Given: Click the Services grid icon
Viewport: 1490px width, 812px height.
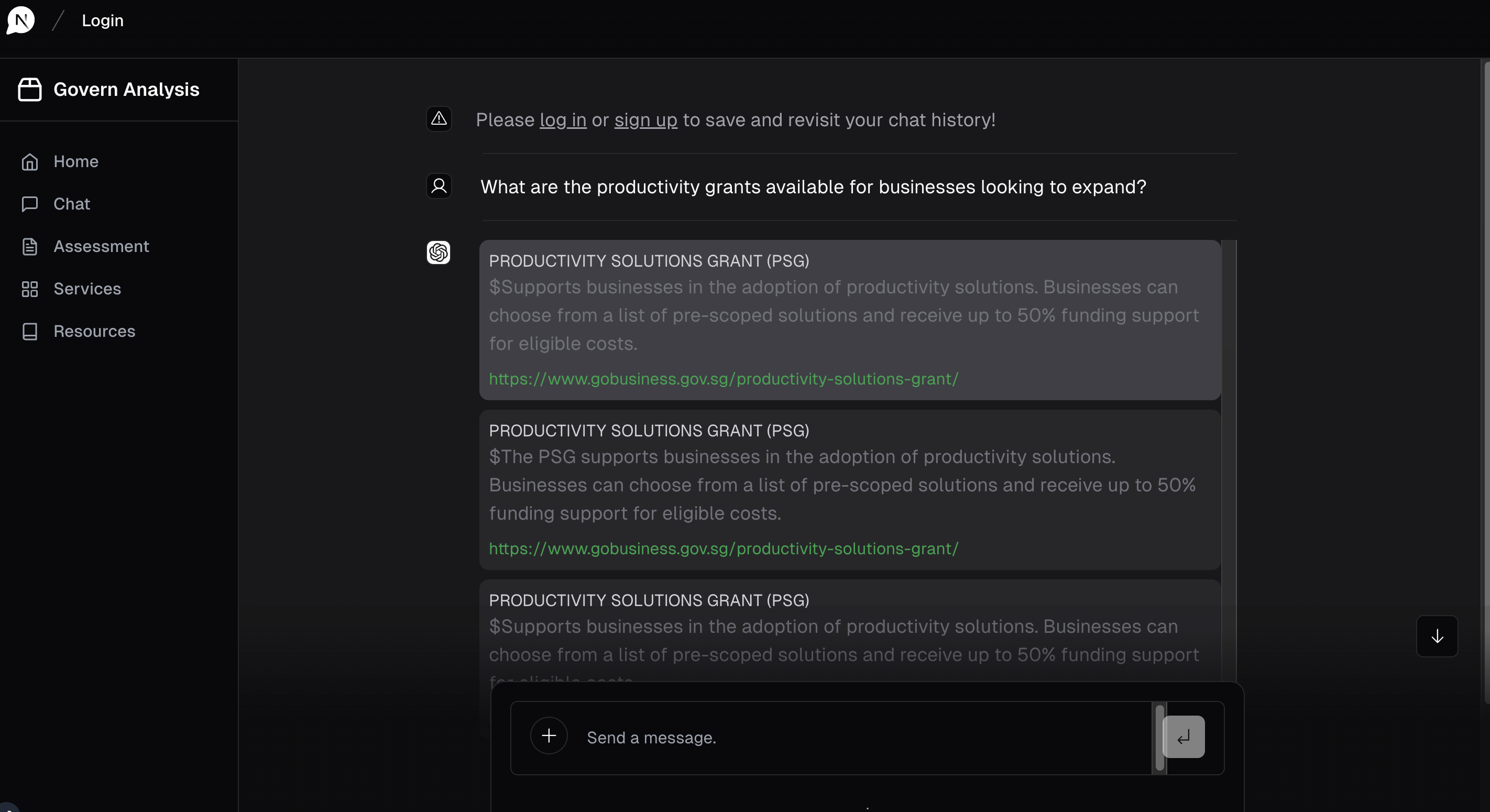Looking at the screenshot, I should [29, 289].
